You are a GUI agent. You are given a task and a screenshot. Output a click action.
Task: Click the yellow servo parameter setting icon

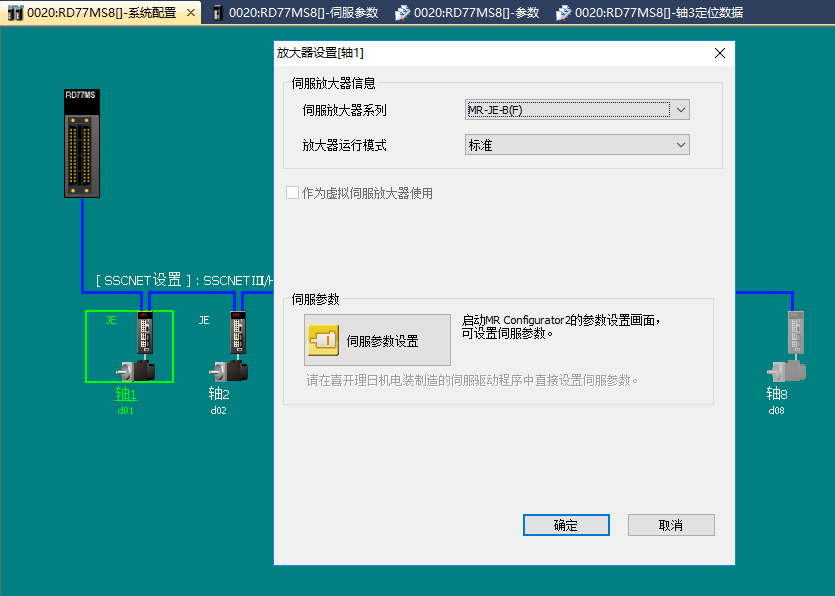[323, 341]
